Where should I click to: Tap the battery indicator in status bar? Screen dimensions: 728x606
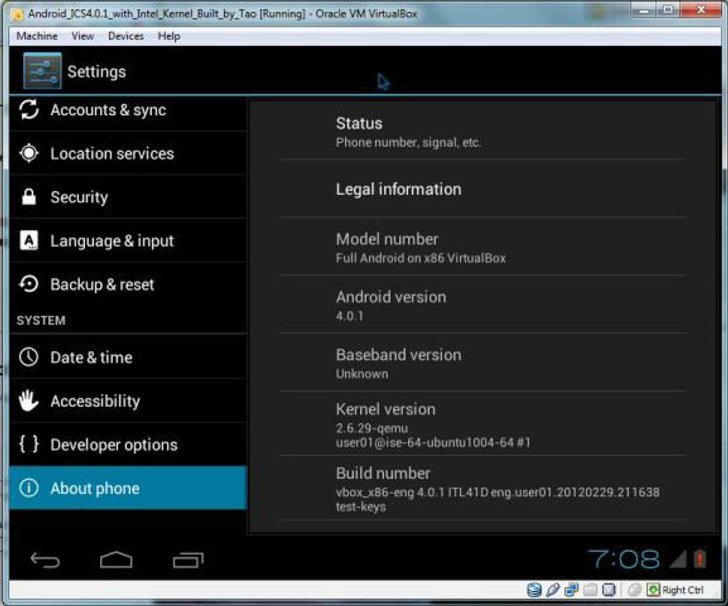pos(700,559)
